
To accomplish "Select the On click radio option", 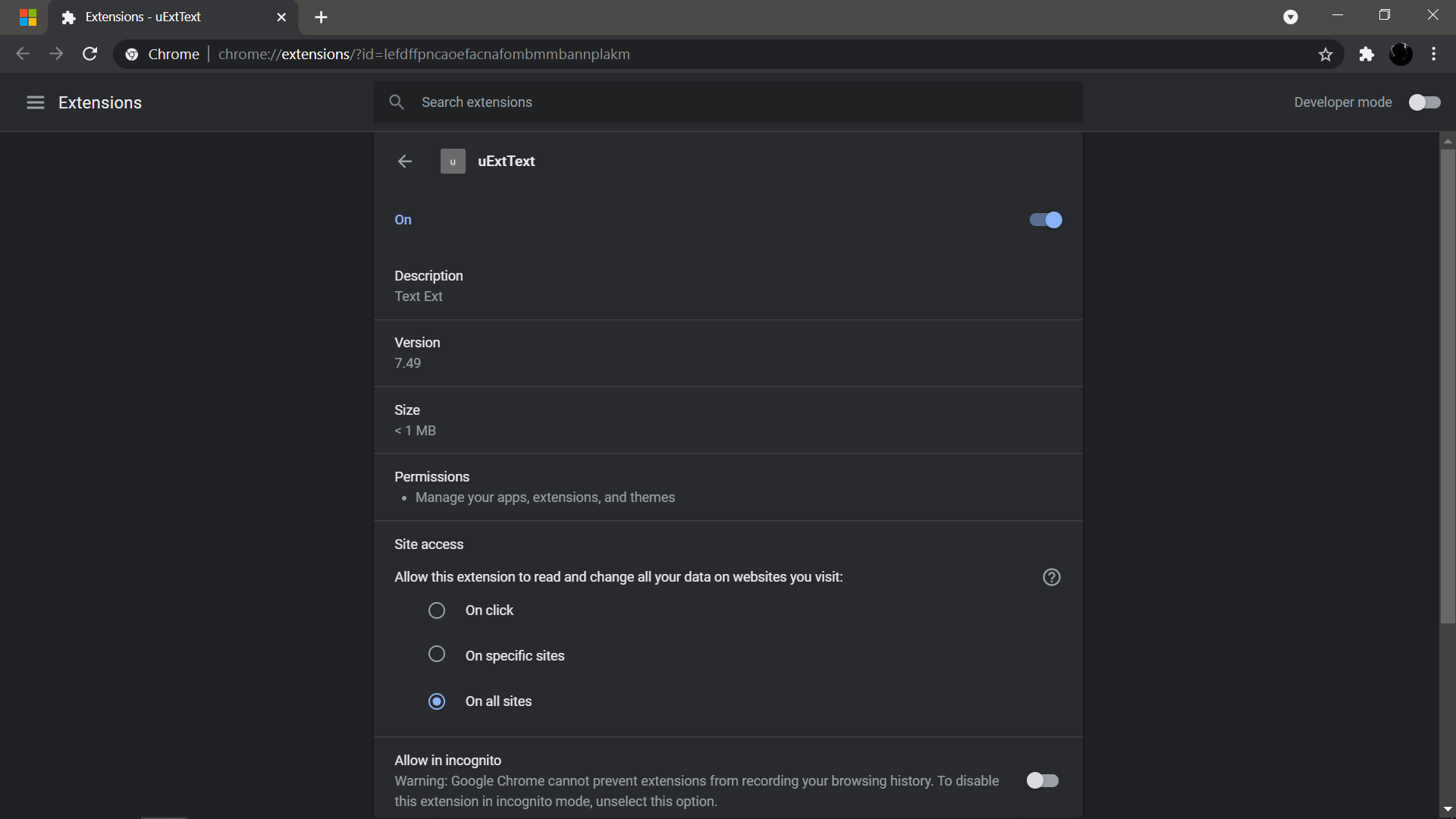I will tap(437, 610).
